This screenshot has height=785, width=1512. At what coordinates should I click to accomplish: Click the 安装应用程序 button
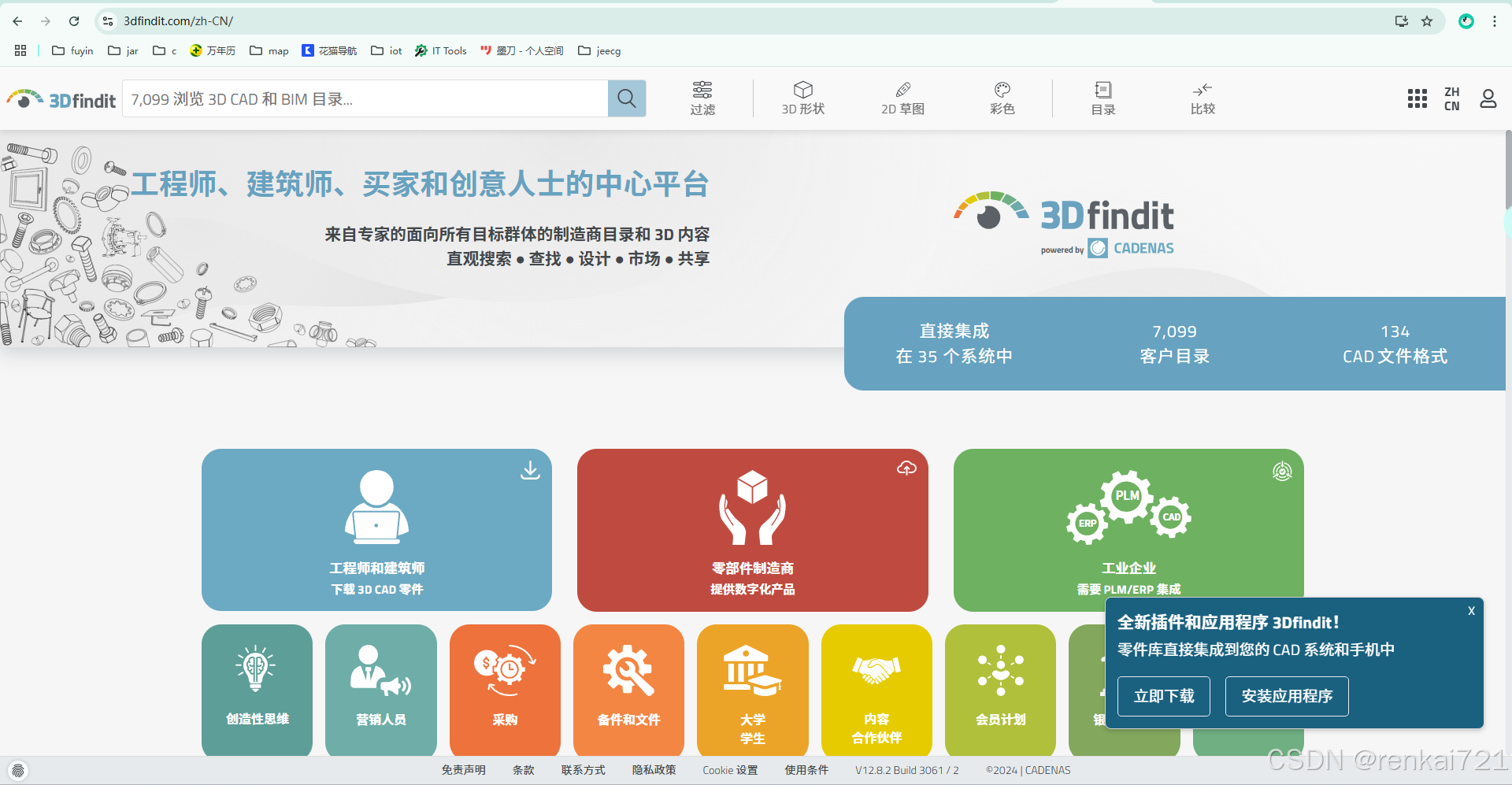click(1287, 696)
